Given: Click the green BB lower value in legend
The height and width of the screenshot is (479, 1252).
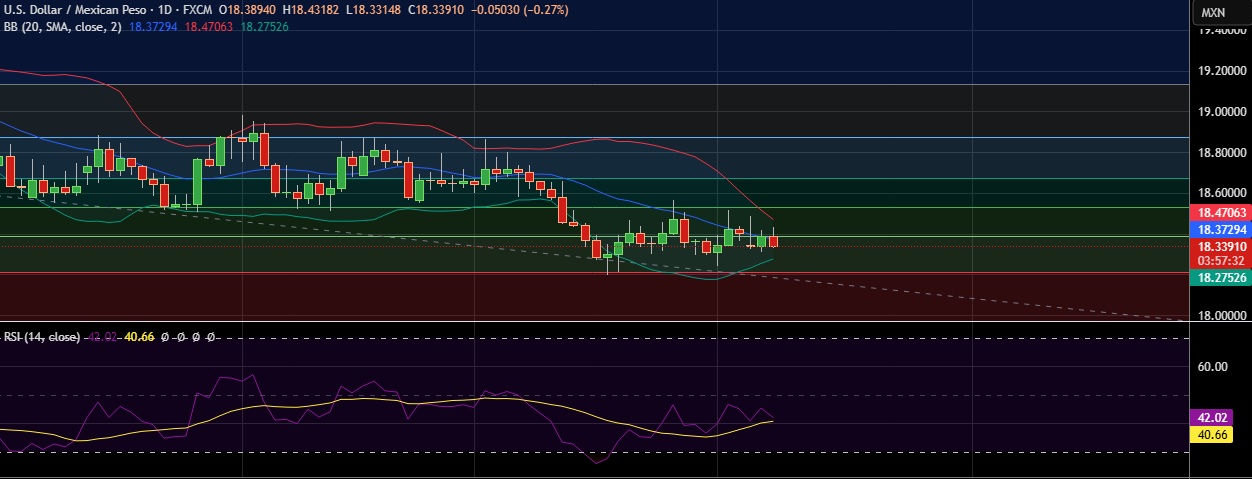Looking at the screenshot, I should 262,27.
